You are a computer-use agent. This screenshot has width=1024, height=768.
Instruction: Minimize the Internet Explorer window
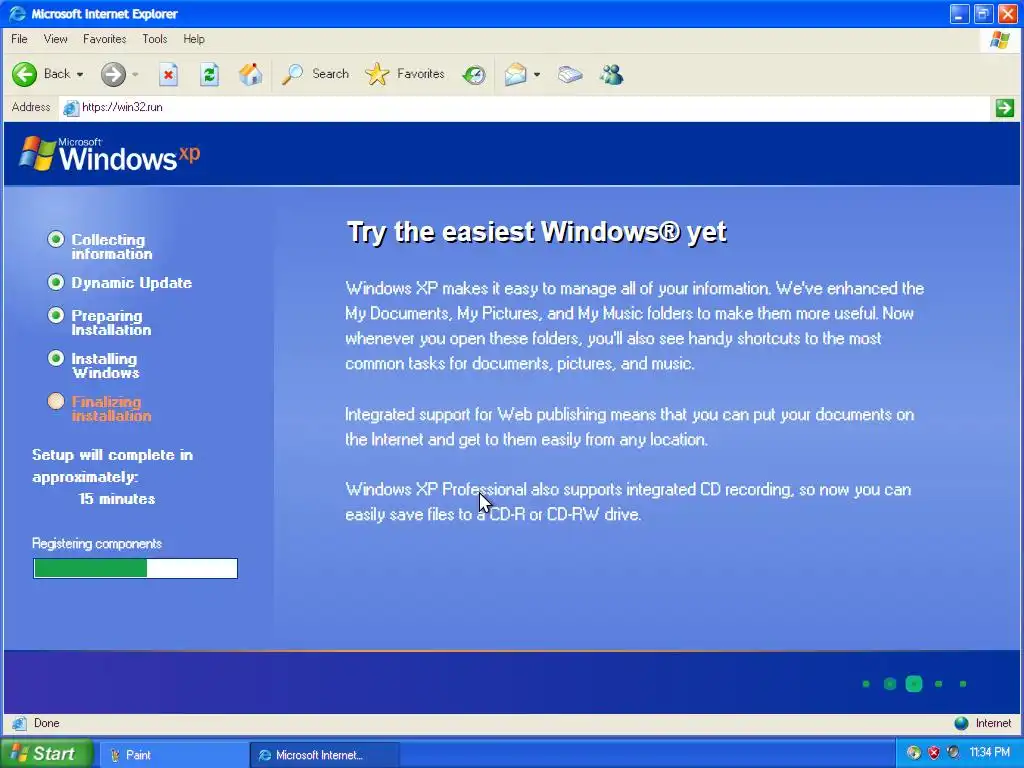tap(959, 14)
